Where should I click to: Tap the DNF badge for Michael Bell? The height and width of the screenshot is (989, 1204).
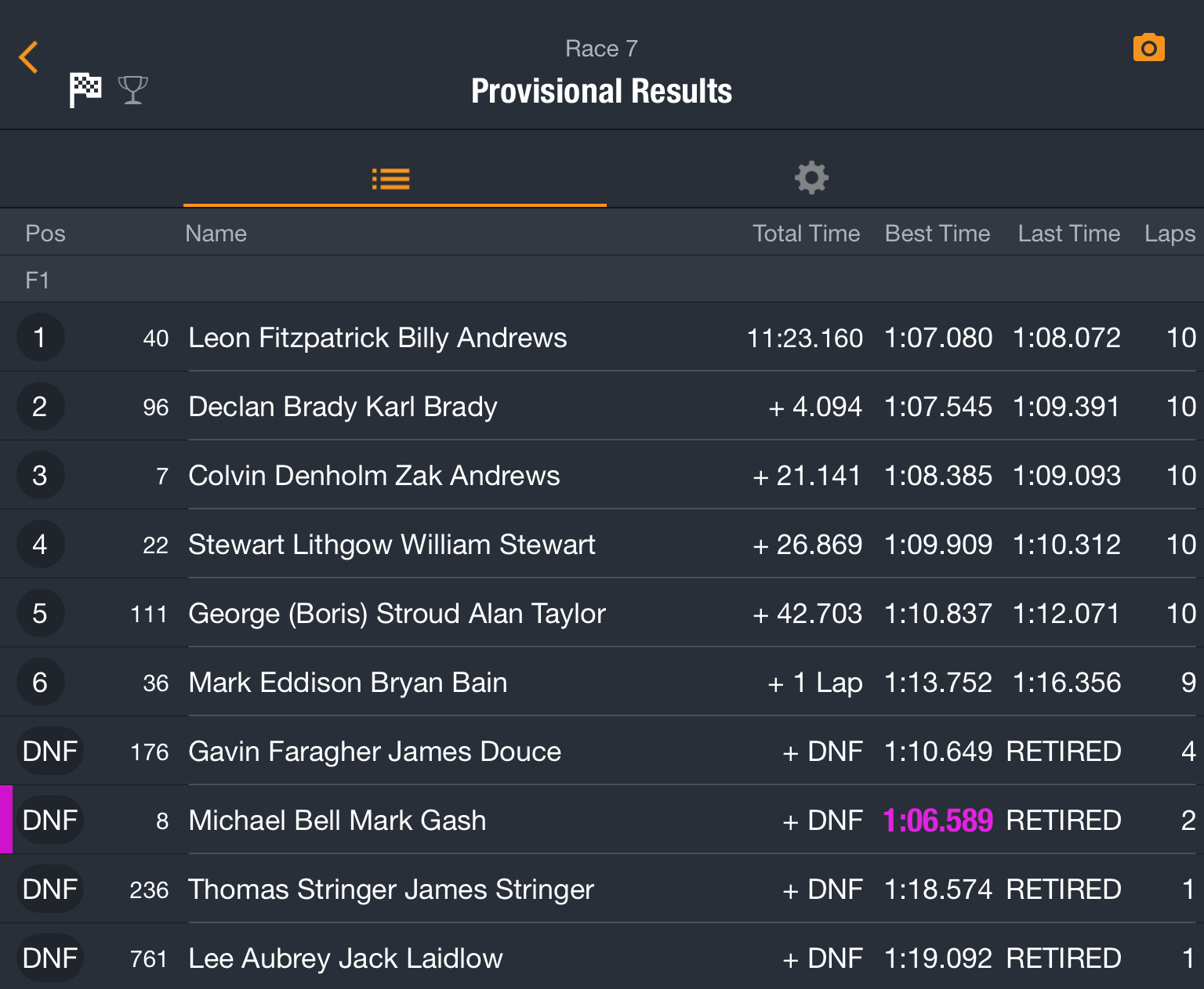point(49,821)
